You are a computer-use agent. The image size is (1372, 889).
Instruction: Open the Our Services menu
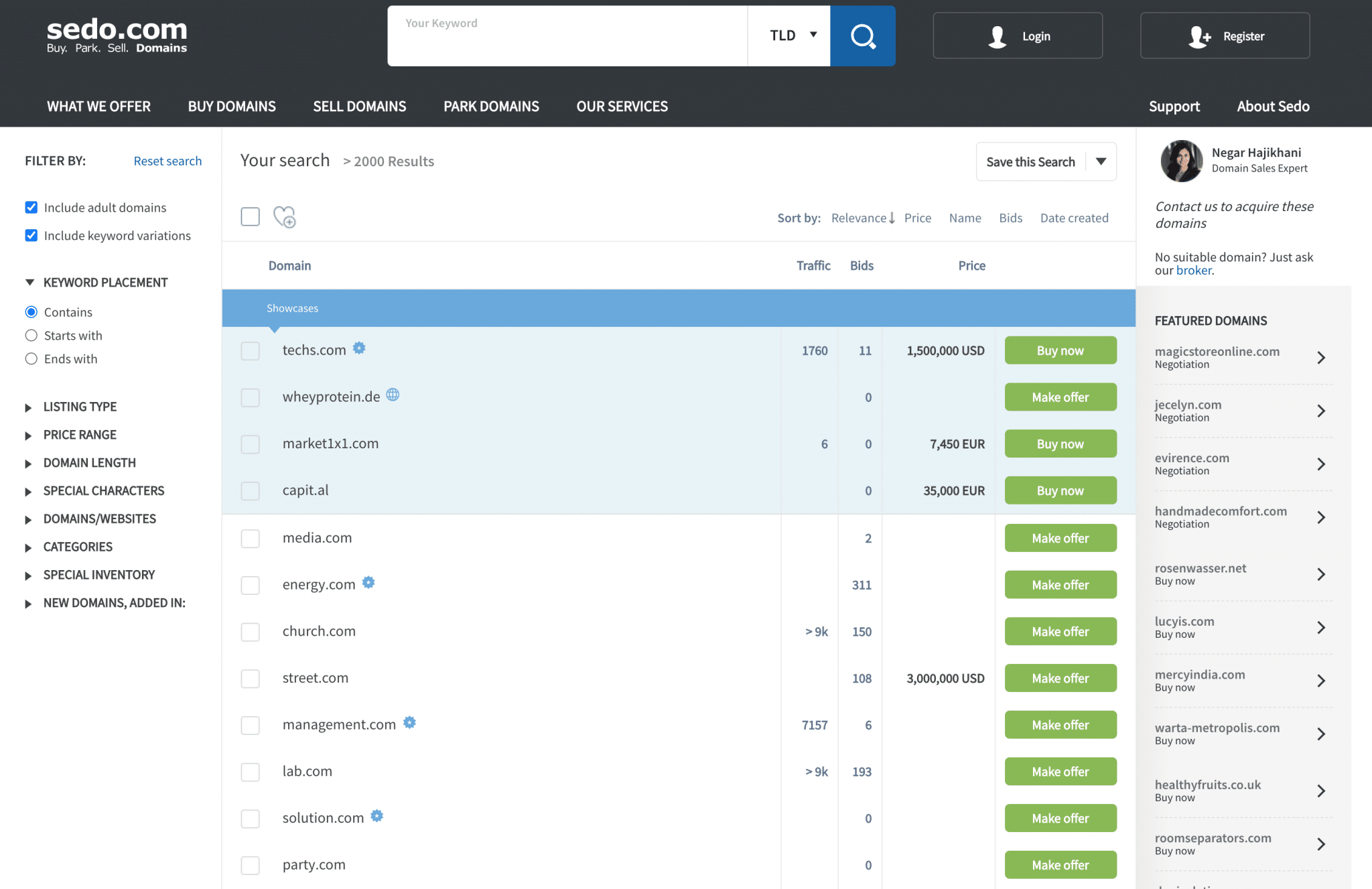click(x=622, y=107)
